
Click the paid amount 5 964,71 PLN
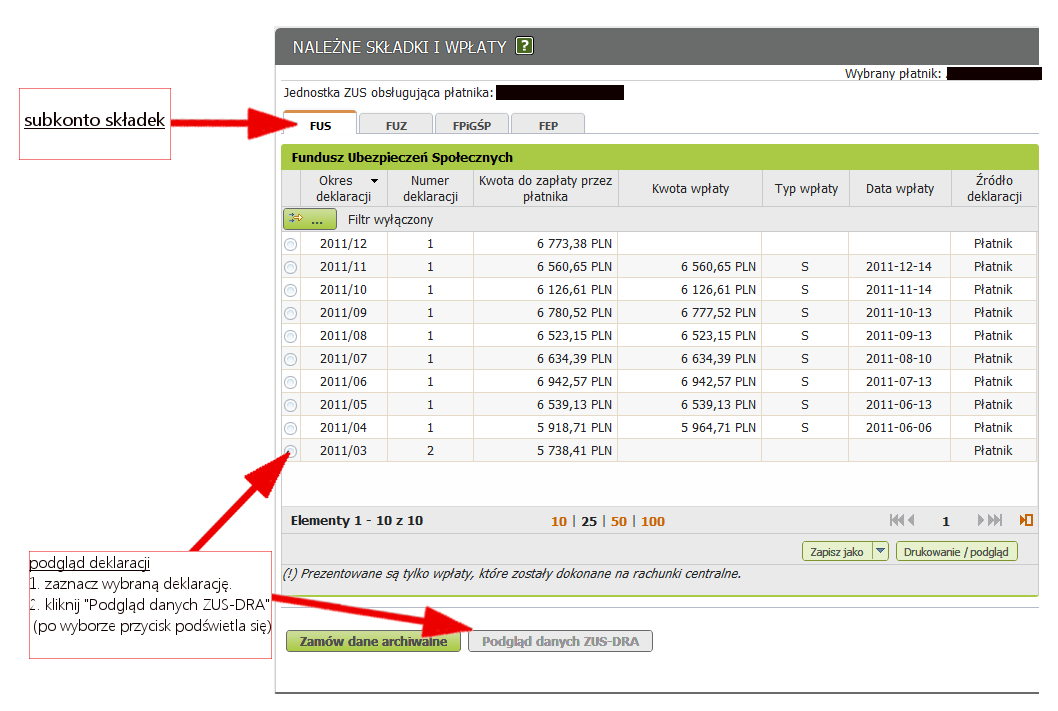(x=718, y=427)
